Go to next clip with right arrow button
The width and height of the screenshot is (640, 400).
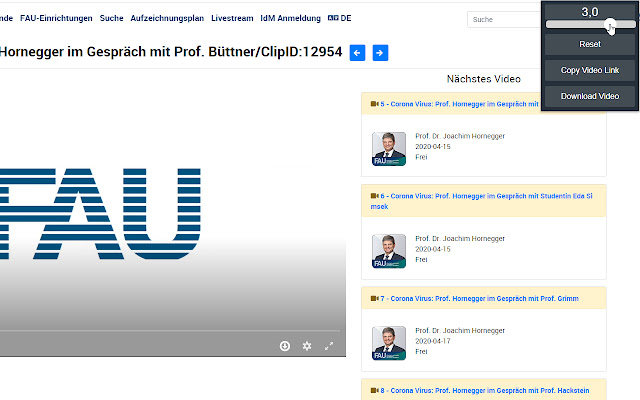point(380,53)
